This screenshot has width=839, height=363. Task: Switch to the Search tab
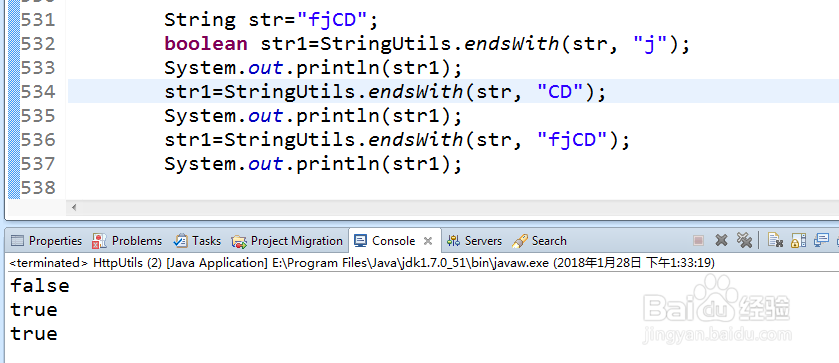[x=539, y=241]
